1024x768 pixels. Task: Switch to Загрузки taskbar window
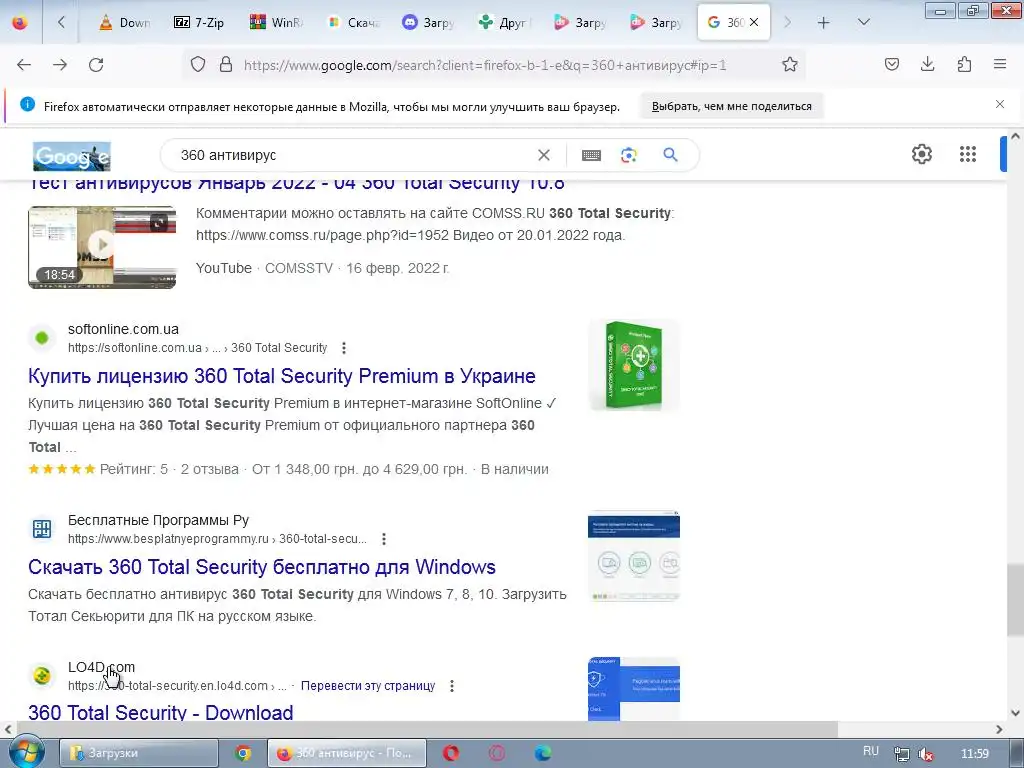(x=138, y=753)
